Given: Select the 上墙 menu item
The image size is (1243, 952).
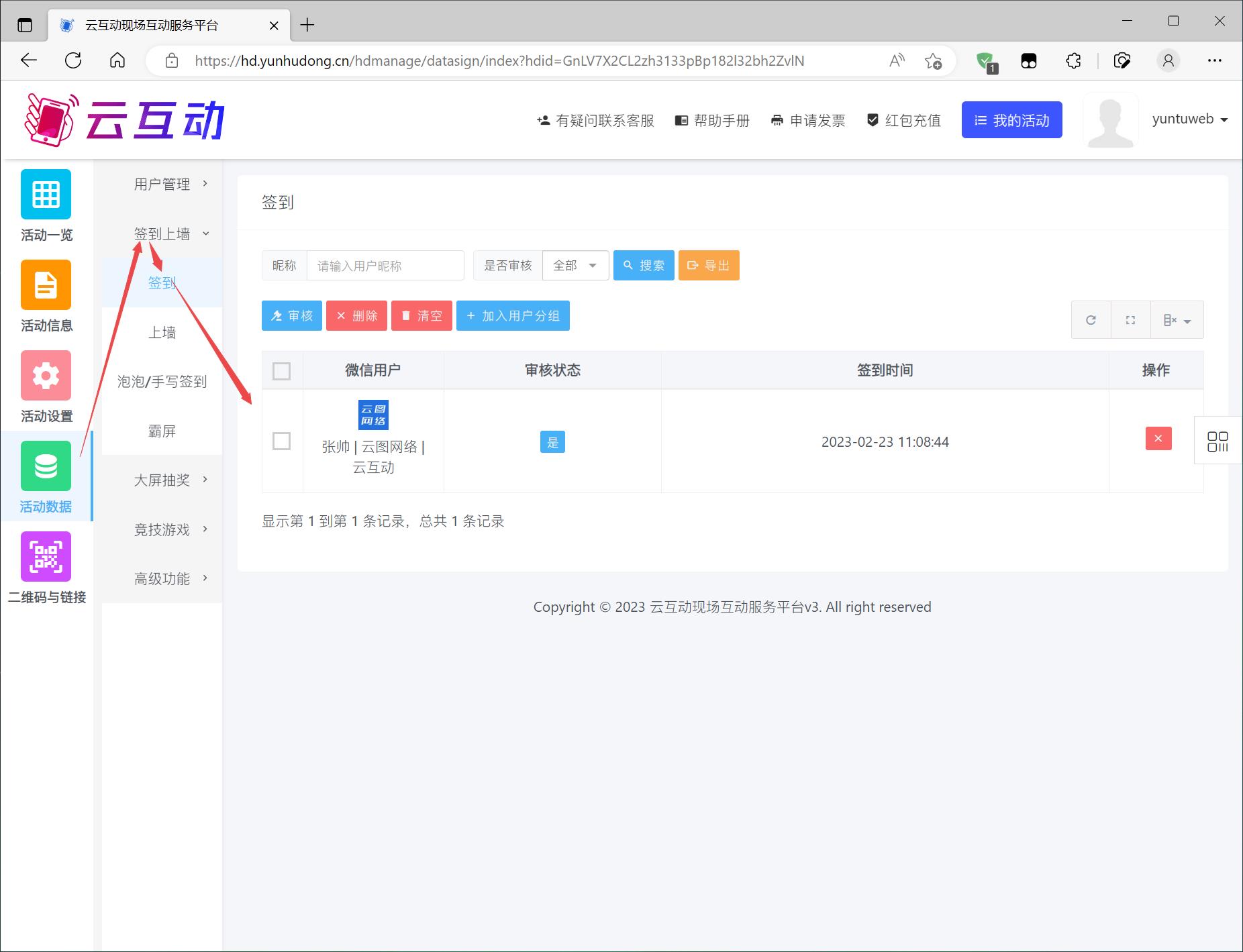Looking at the screenshot, I should point(162,333).
